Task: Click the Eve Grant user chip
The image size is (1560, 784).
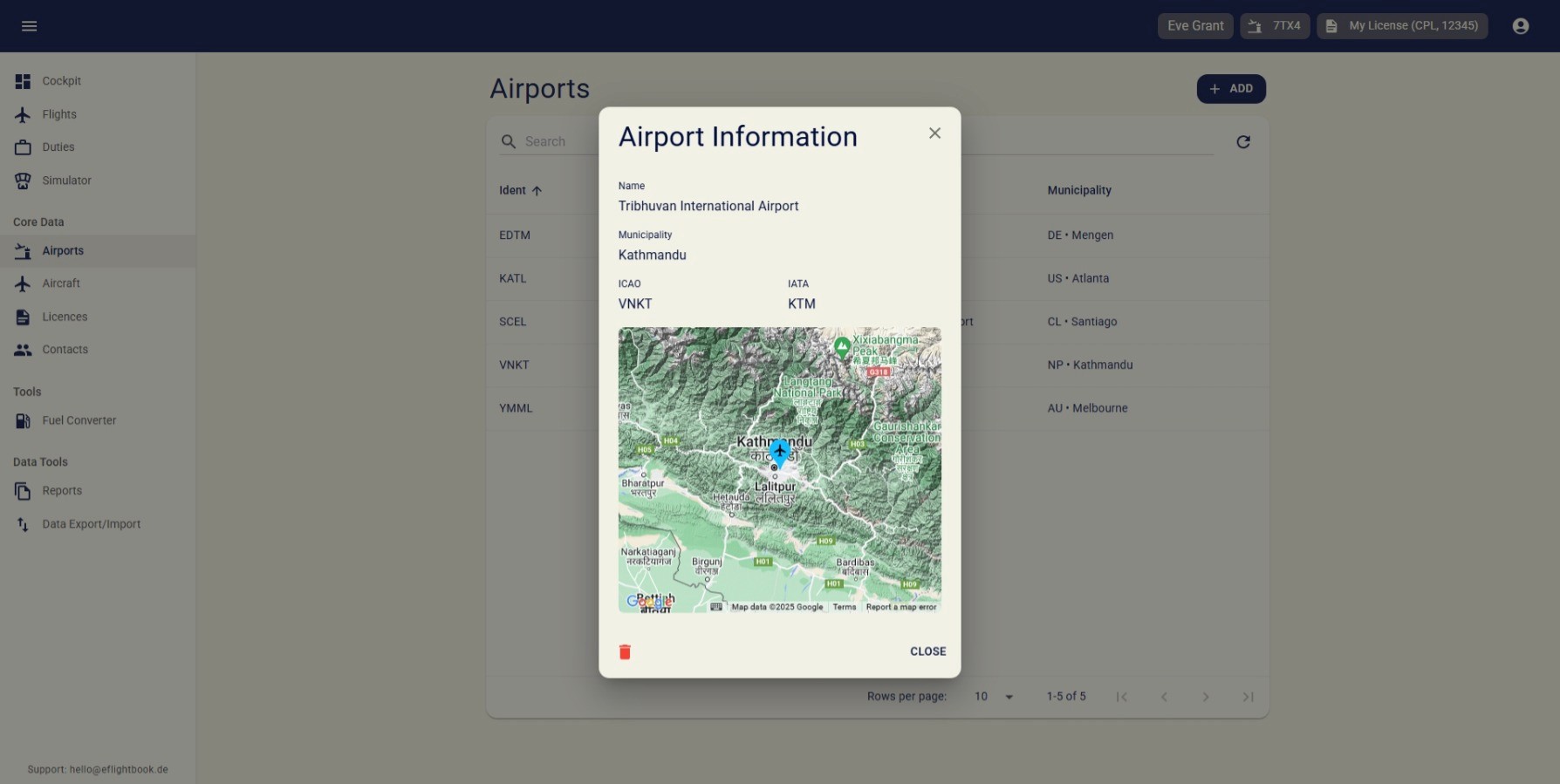Action: point(1195,26)
